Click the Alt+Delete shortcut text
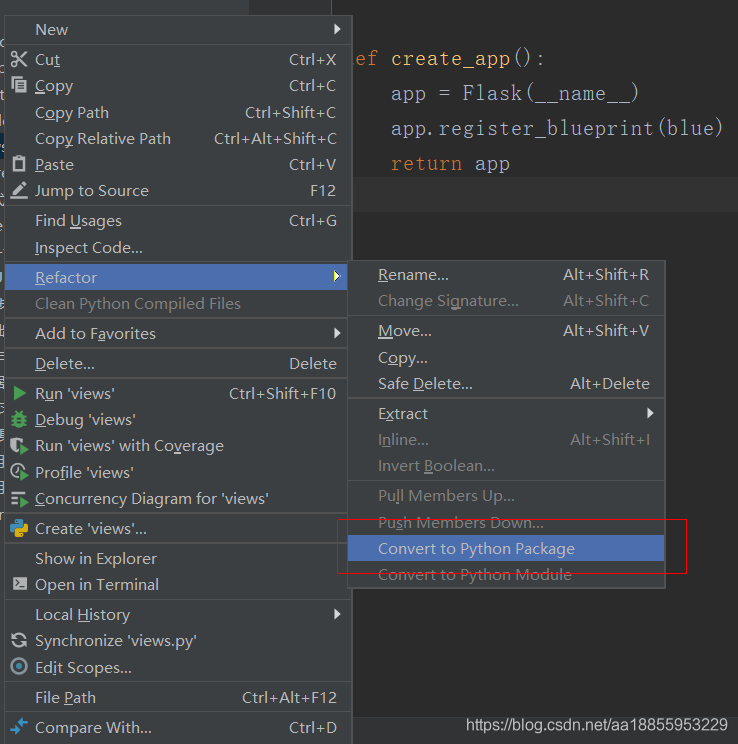Screen dimensions: 738x744 point(609,383)
